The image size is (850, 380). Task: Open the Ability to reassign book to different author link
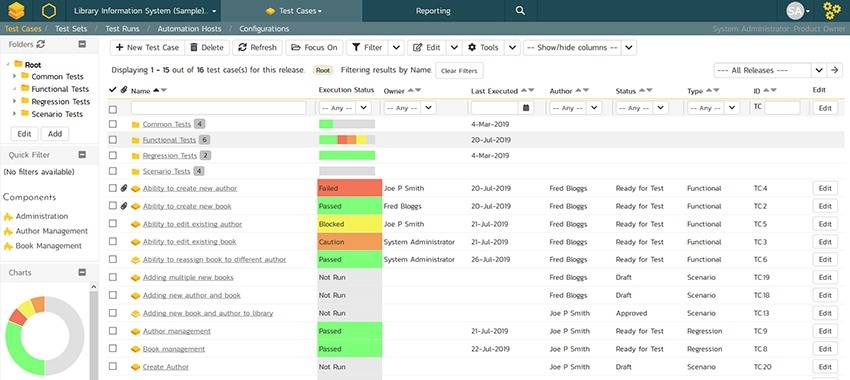tap(214, 260)
